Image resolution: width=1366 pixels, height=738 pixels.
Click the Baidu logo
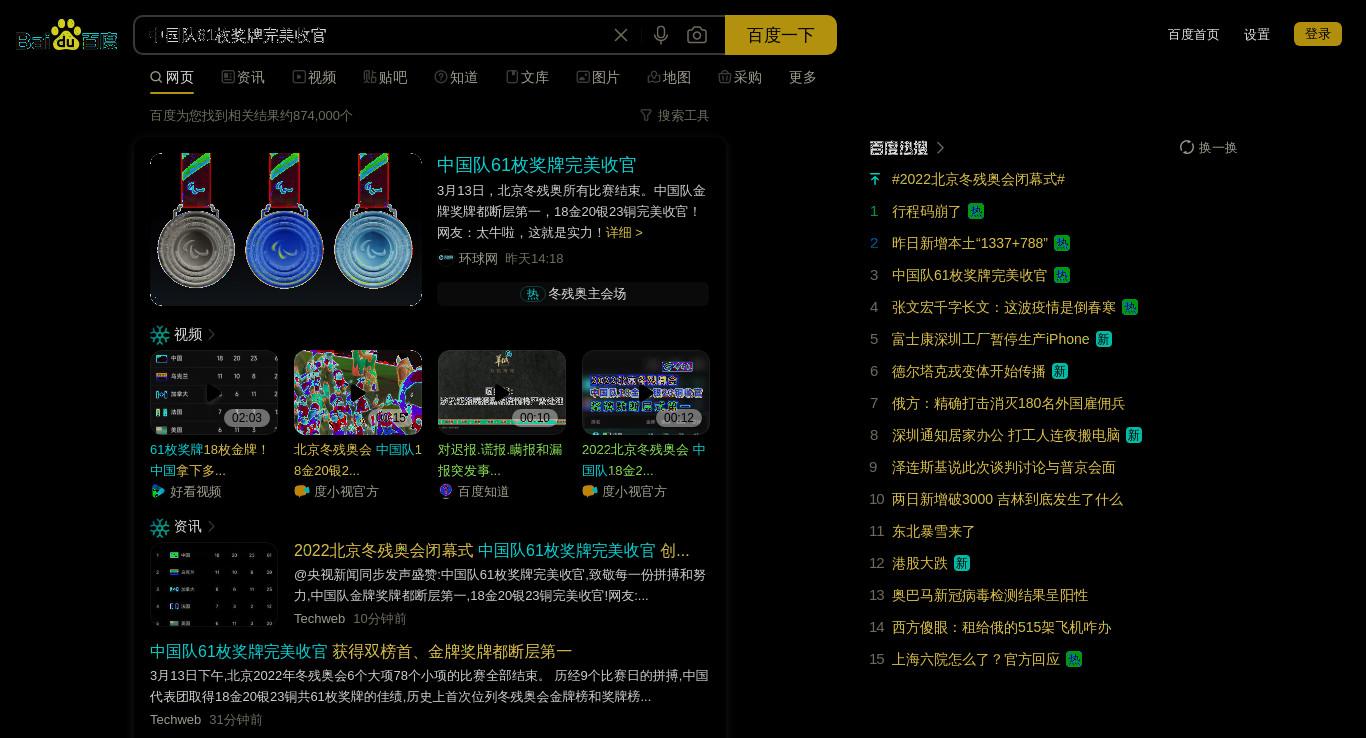click(x=67, y=35)
